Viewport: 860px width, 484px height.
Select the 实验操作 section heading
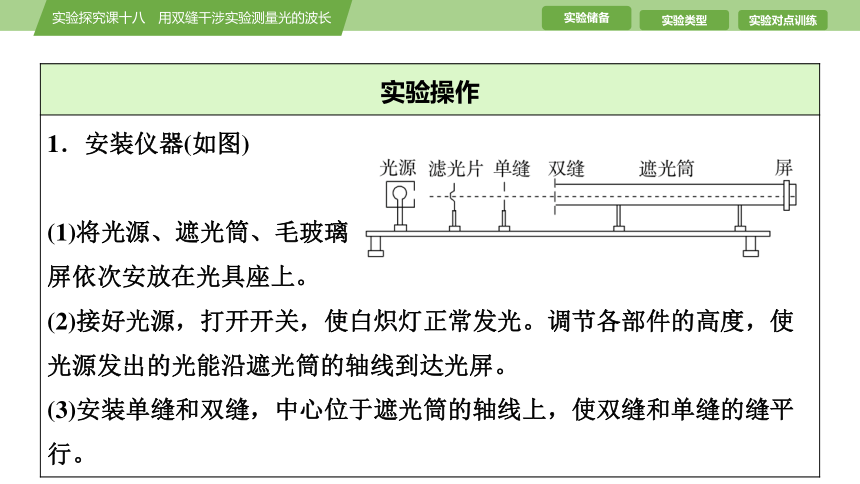point(429,91)
